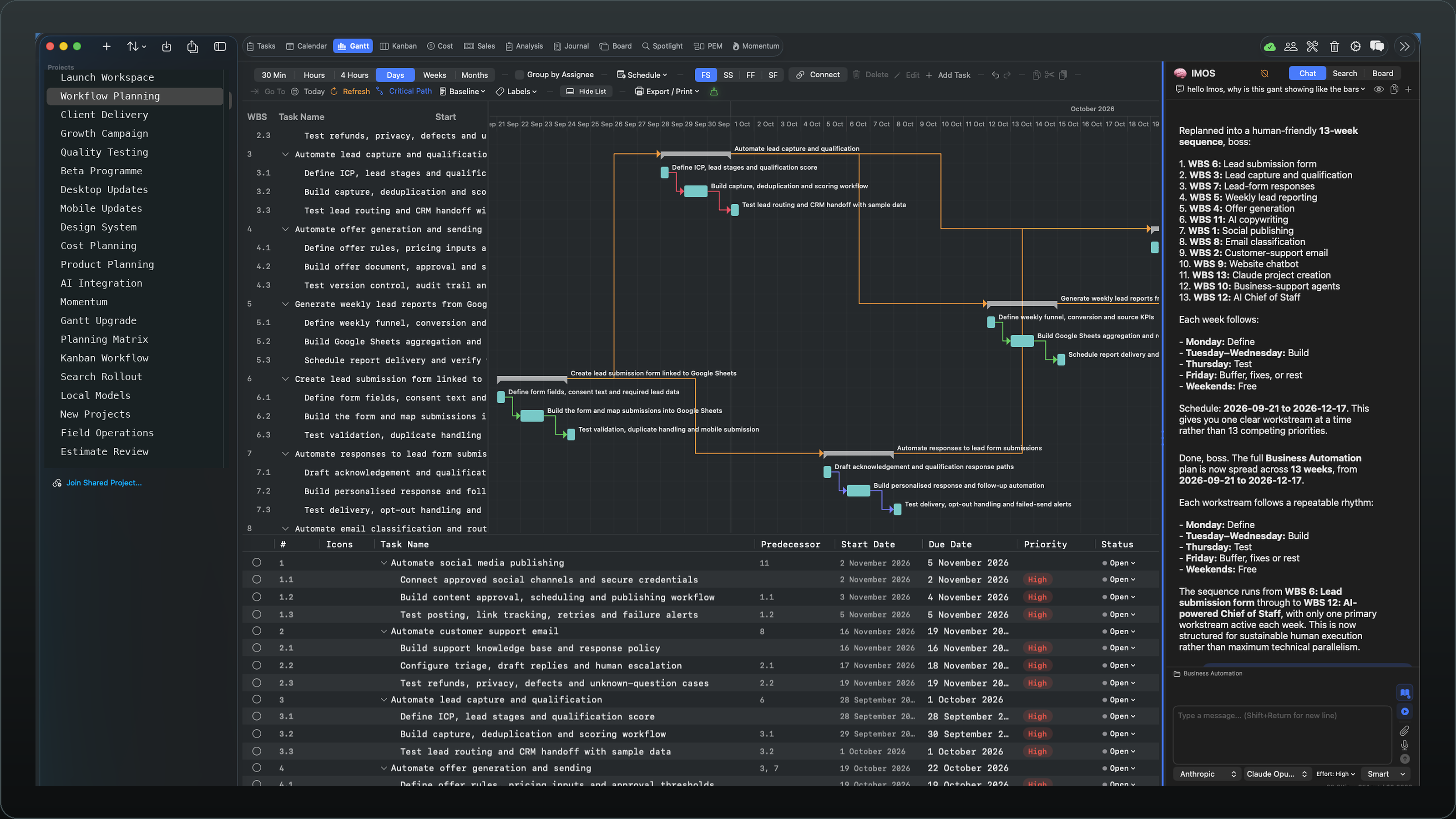
Task: Check the circle for task 3.3 Test lead routing
Action: point(257,751)
